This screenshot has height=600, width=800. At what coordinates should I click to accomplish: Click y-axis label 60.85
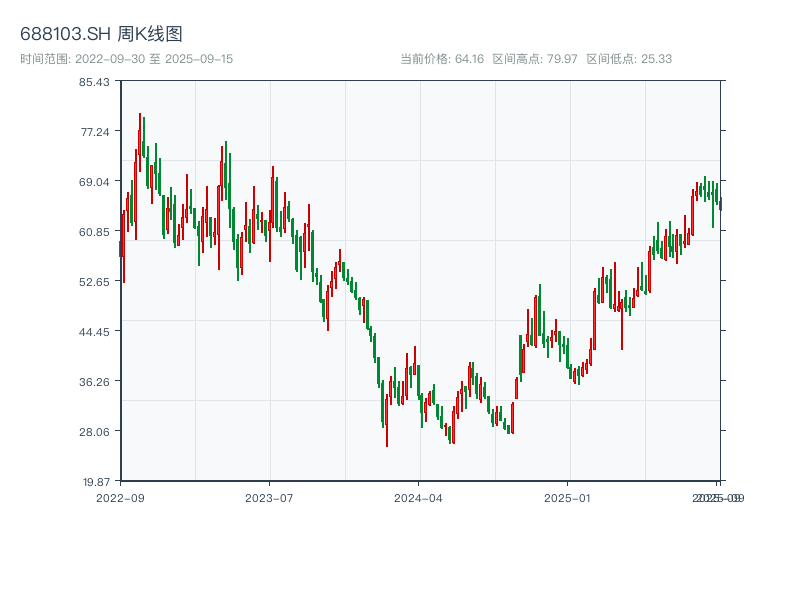pyautogui.click(x=94, y=232)
